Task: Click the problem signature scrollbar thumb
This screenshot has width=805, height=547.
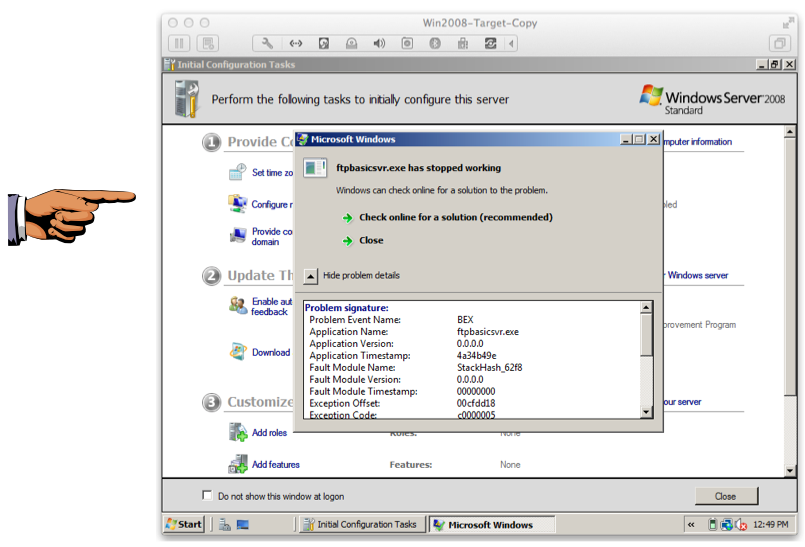Action: (647, 334)
